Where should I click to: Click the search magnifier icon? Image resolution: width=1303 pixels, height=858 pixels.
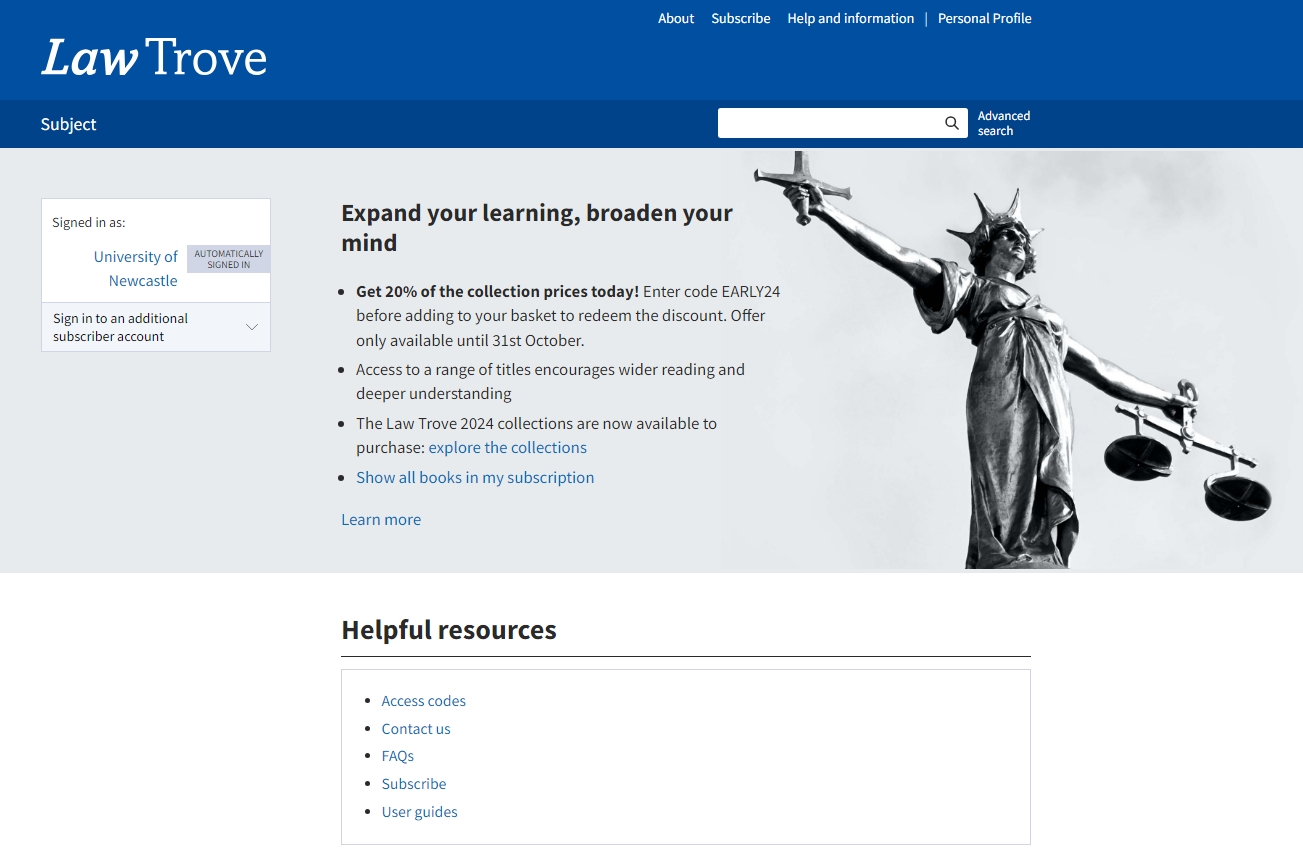pyautogui.click(x=950, y=122)
